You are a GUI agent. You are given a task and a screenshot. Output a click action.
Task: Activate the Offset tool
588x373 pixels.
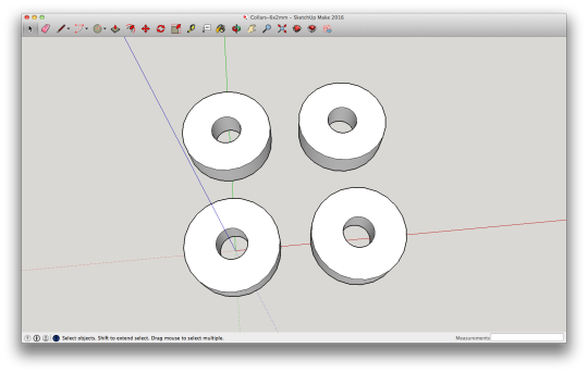click(x=130, y=29)
